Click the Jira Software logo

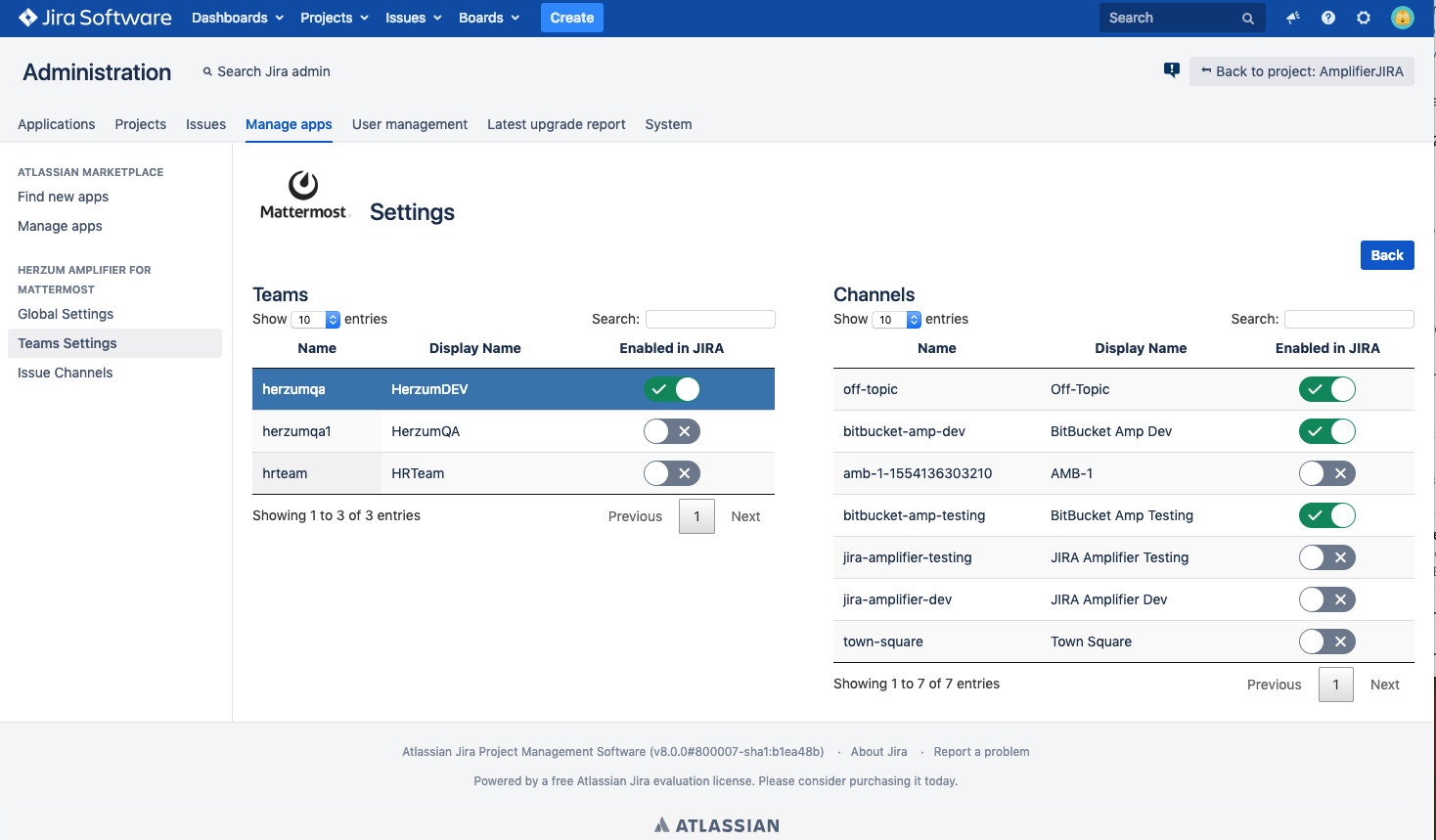tap(95, 18)
